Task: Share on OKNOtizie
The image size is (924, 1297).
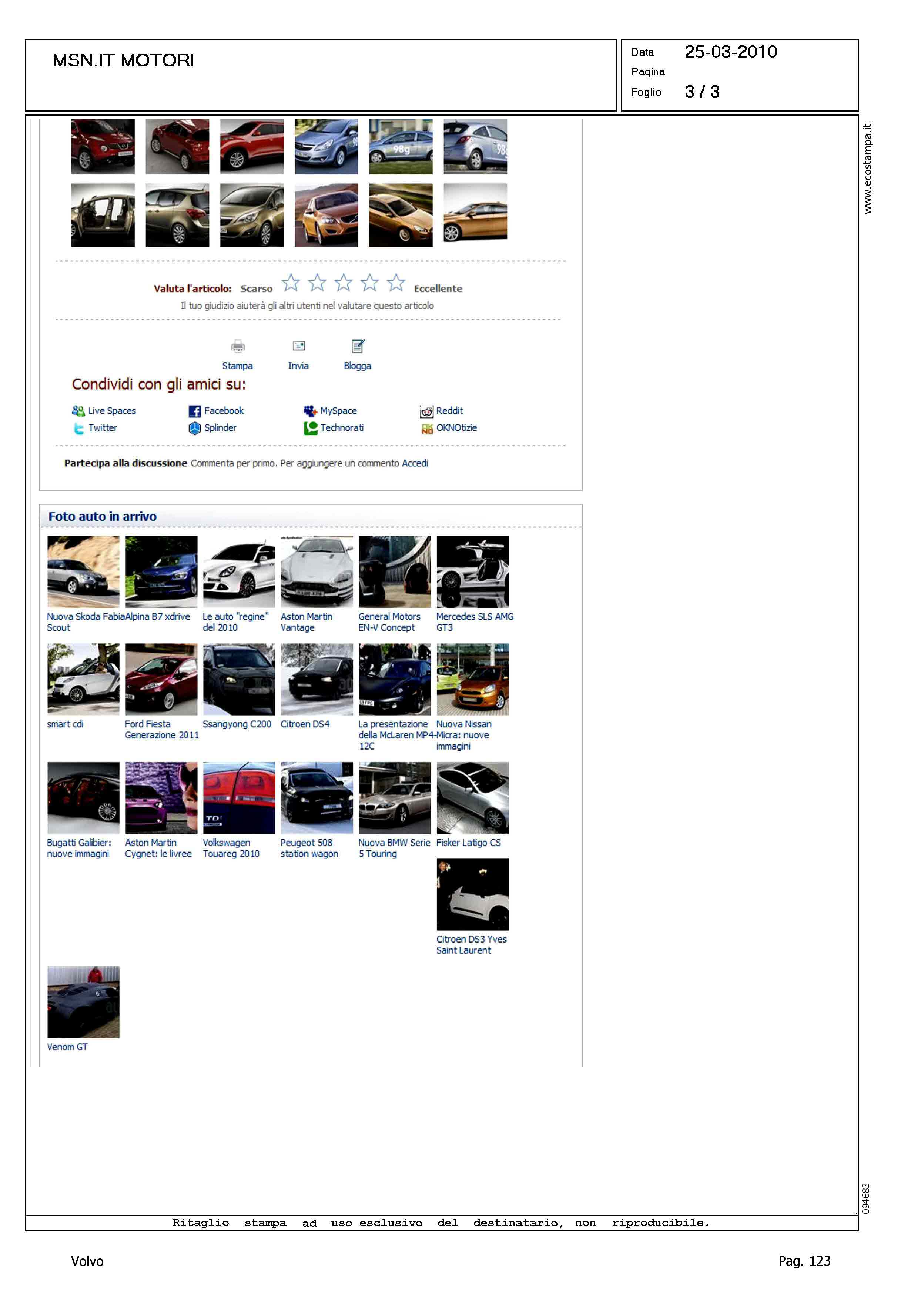Action: (456, 428)
